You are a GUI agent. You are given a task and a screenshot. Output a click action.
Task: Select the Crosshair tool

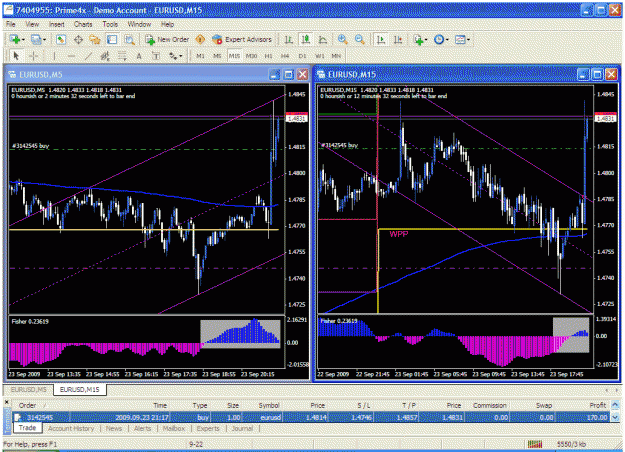point(33,56)
